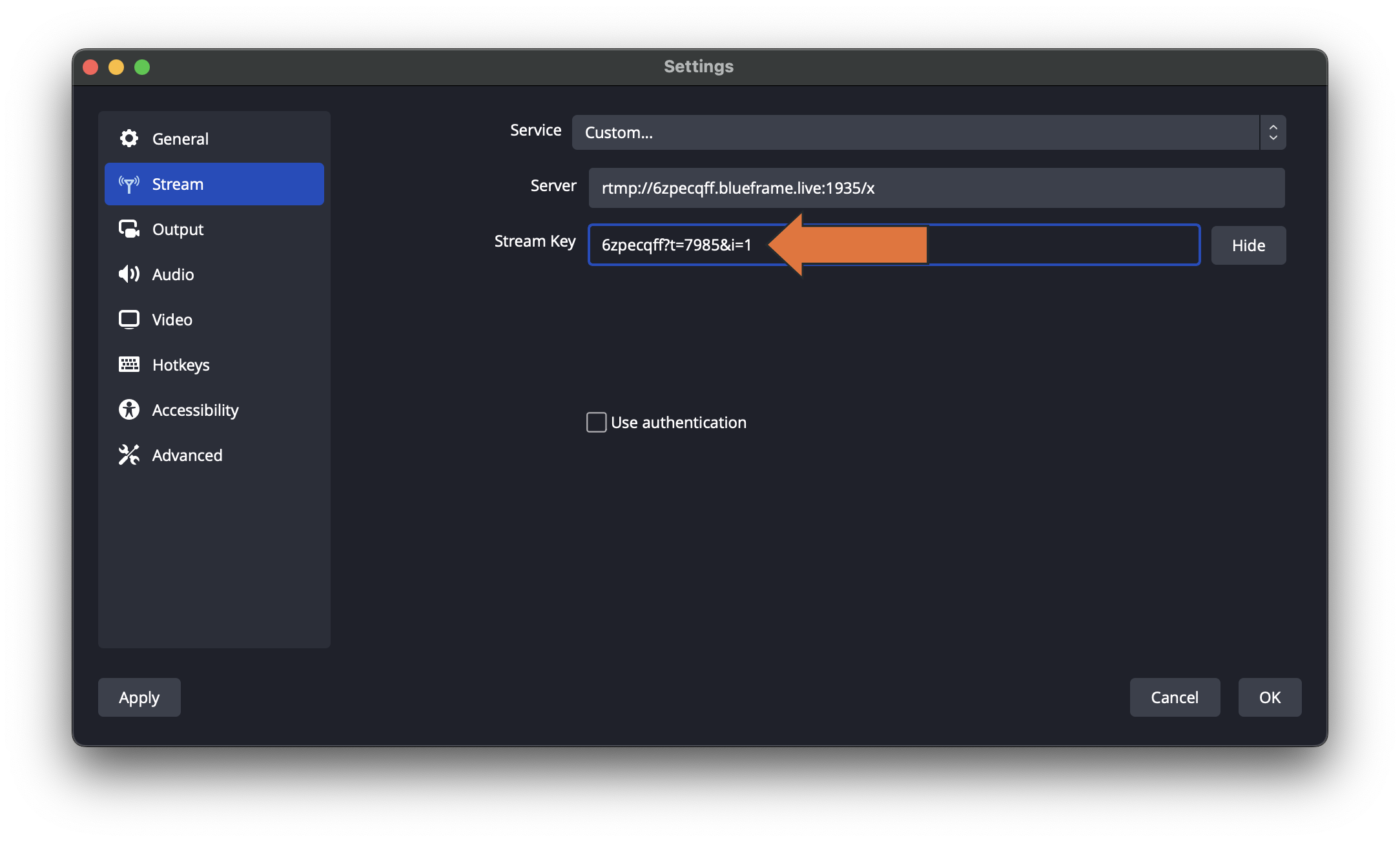1400x842 pixels.
Task: Close the Settings window with red button
Action: tap(90, 67)
